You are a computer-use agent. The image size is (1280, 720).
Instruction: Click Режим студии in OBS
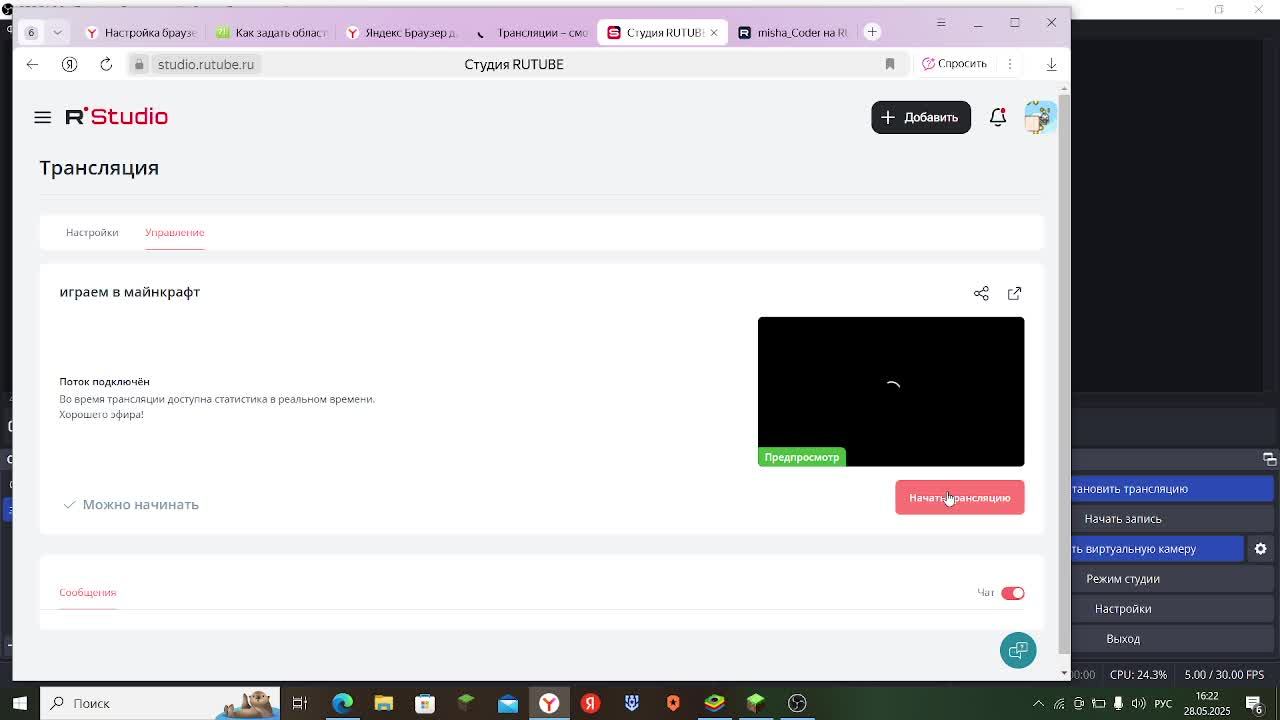[x=1123, y=578]
